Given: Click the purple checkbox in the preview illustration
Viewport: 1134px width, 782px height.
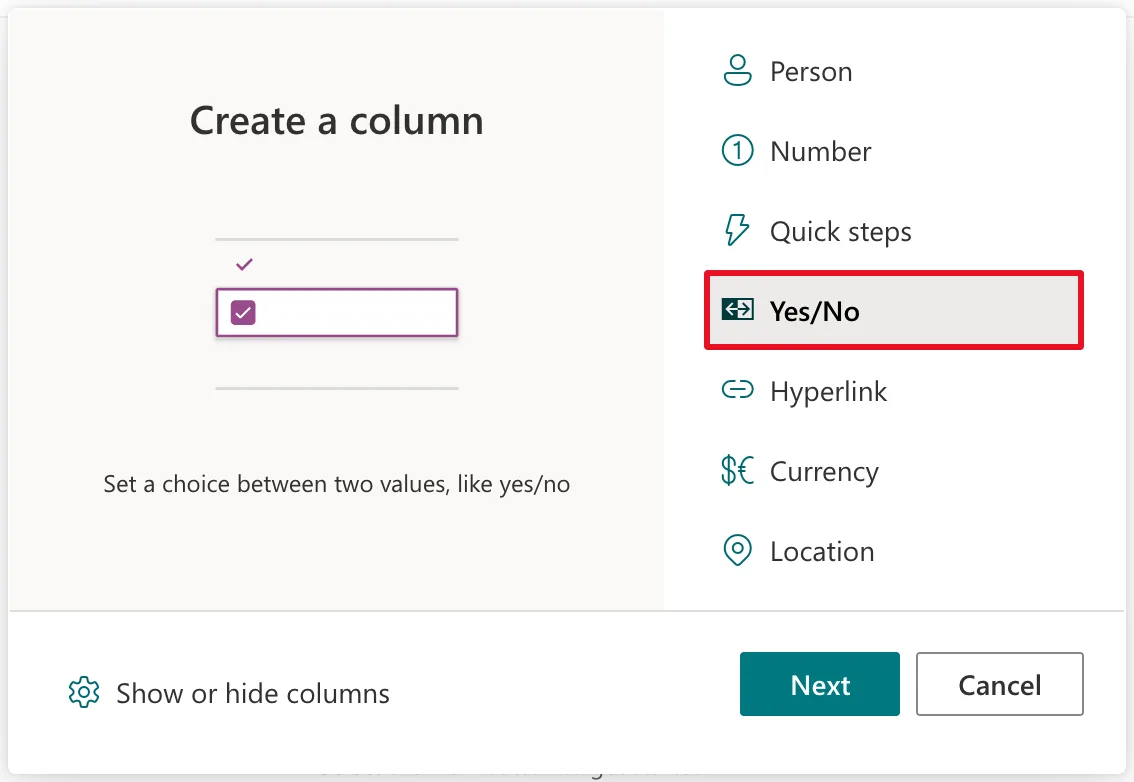Looking at the screenshot, I should 243,313.
